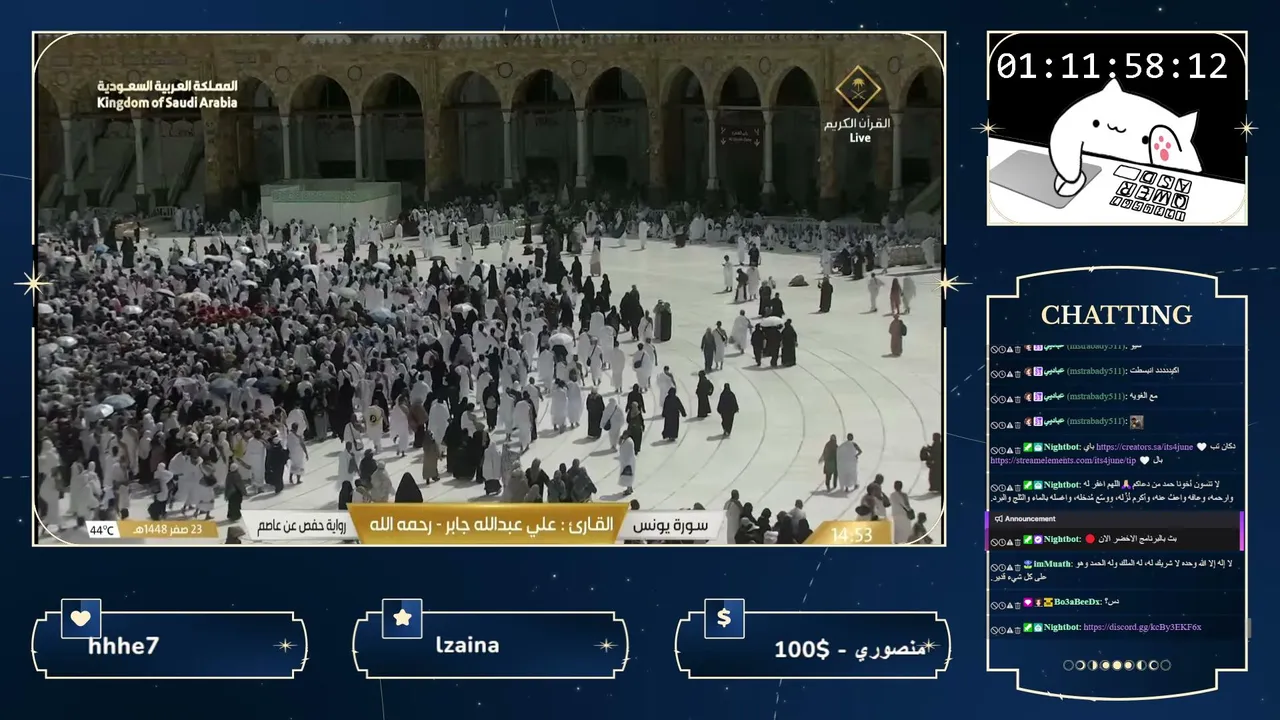Click the username imMuath in chat
This screenshot has height=720, width=1280.
(1052, 564)
